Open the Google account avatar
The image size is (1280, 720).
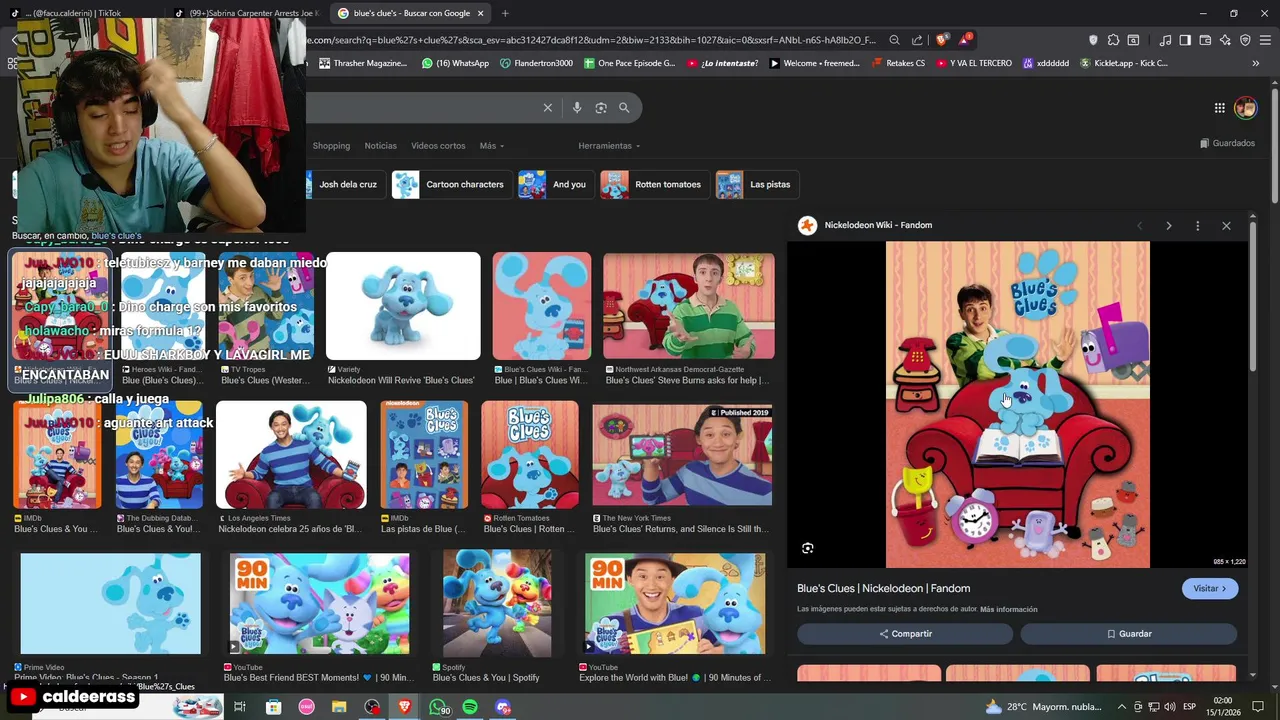tap(1246, 107)
